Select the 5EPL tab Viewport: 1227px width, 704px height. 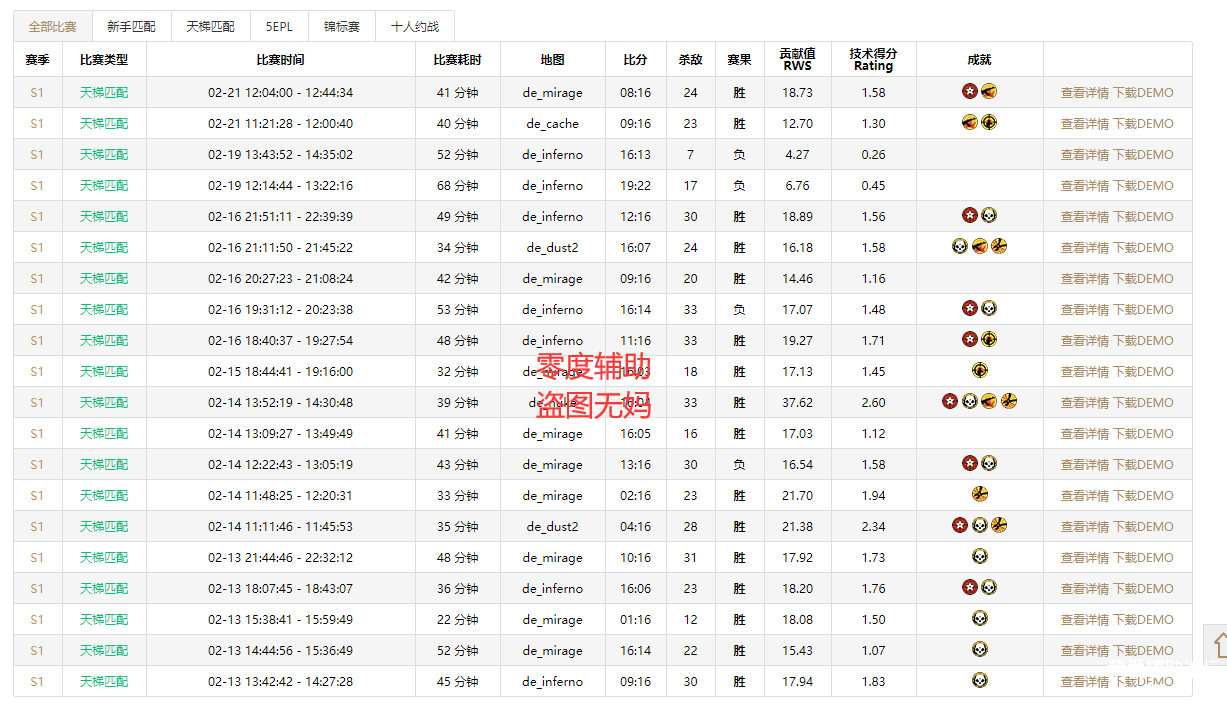click(x=279, y=27)
